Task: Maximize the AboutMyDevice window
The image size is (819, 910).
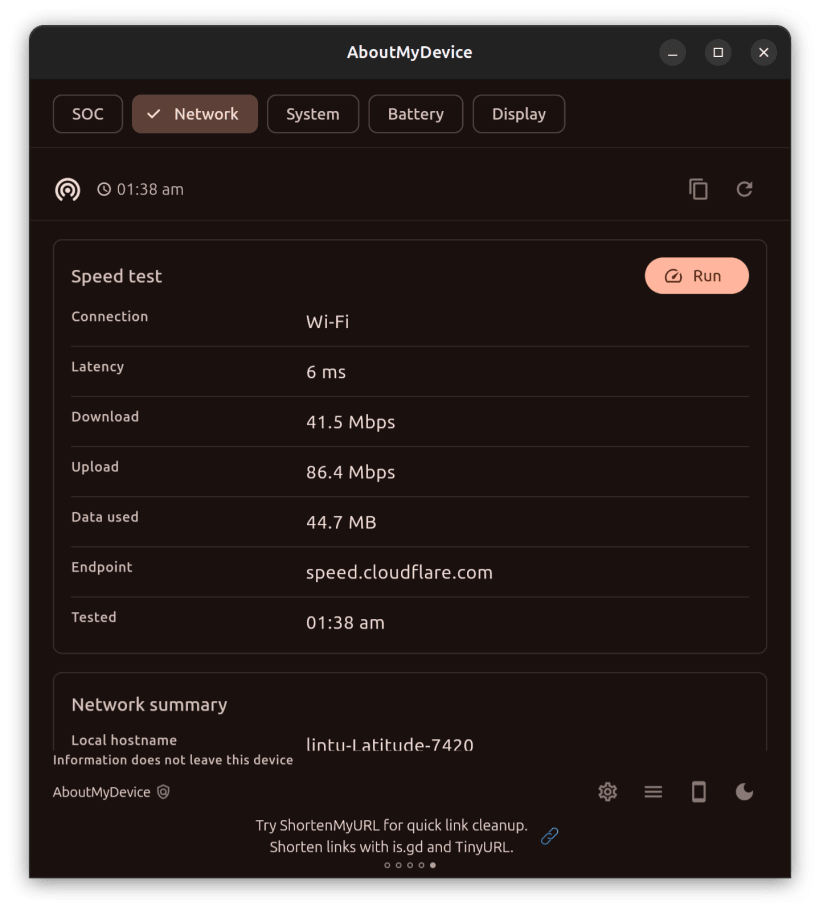Action: coord(718,53)
